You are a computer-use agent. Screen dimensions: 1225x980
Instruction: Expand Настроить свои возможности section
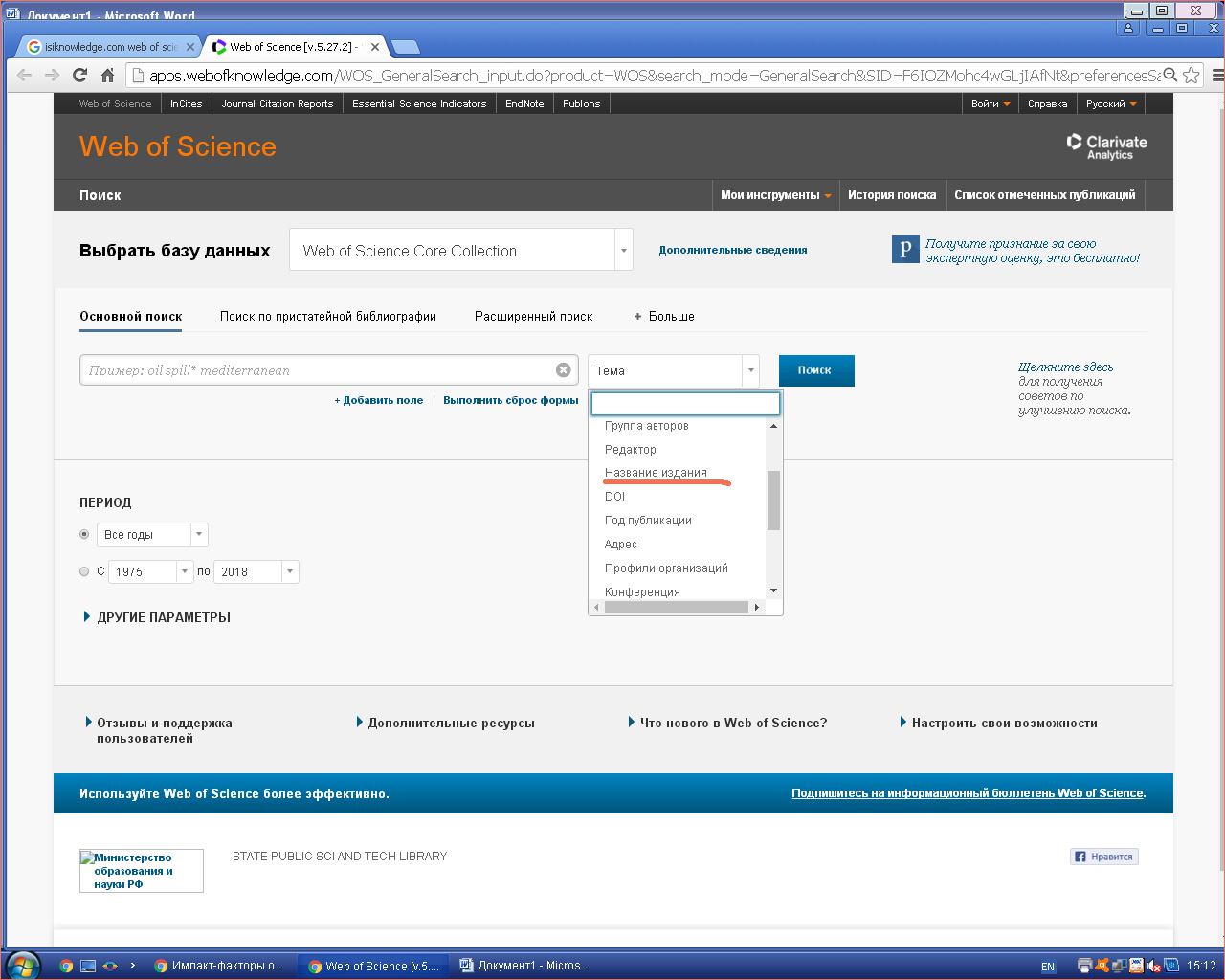[999, 723]
